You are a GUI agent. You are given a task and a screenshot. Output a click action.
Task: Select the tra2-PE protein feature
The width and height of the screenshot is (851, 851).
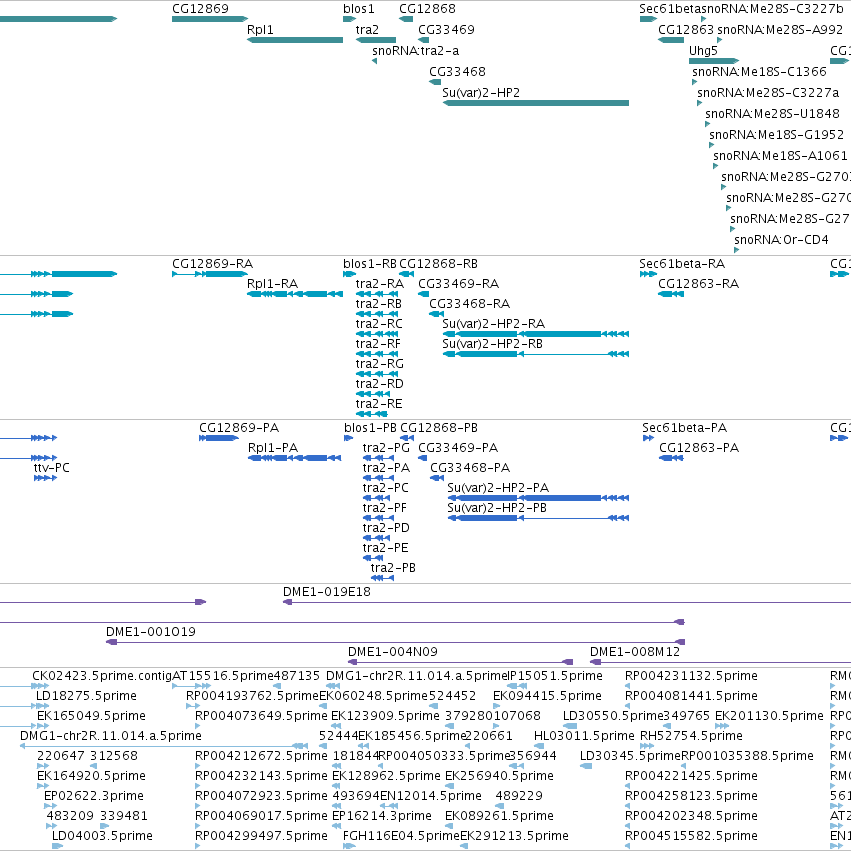tap(373, 558)
